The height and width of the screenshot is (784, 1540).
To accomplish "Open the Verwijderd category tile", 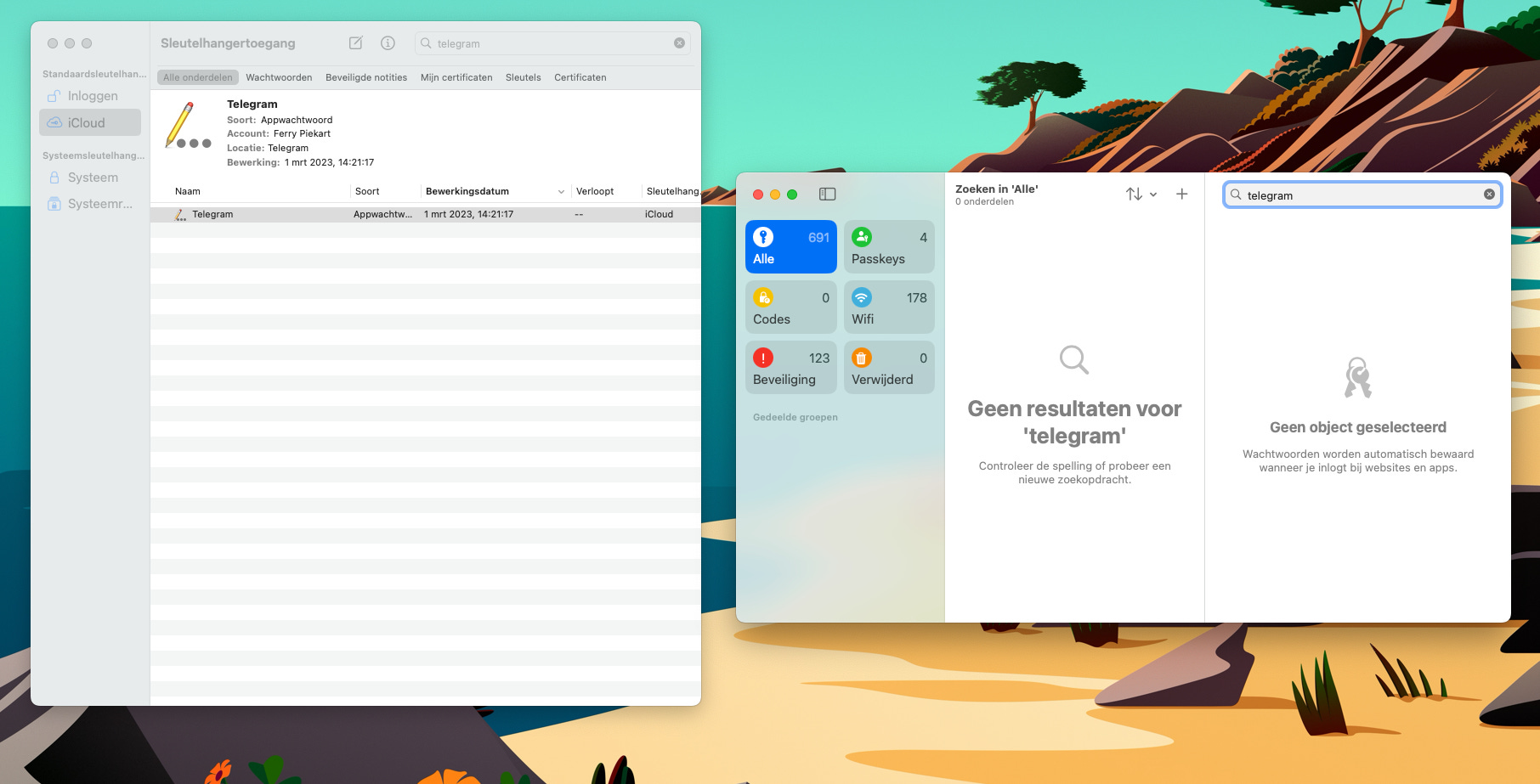I will coord(889,367).
